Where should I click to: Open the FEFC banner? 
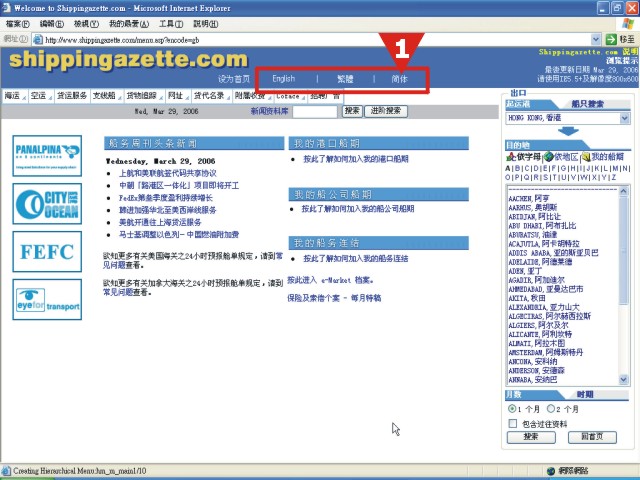[x=47, y=251]
